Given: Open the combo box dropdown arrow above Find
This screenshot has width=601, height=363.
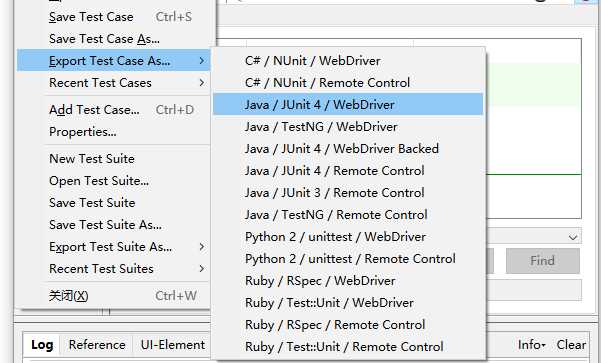Looking at the screenshot, I should (573, 237).
